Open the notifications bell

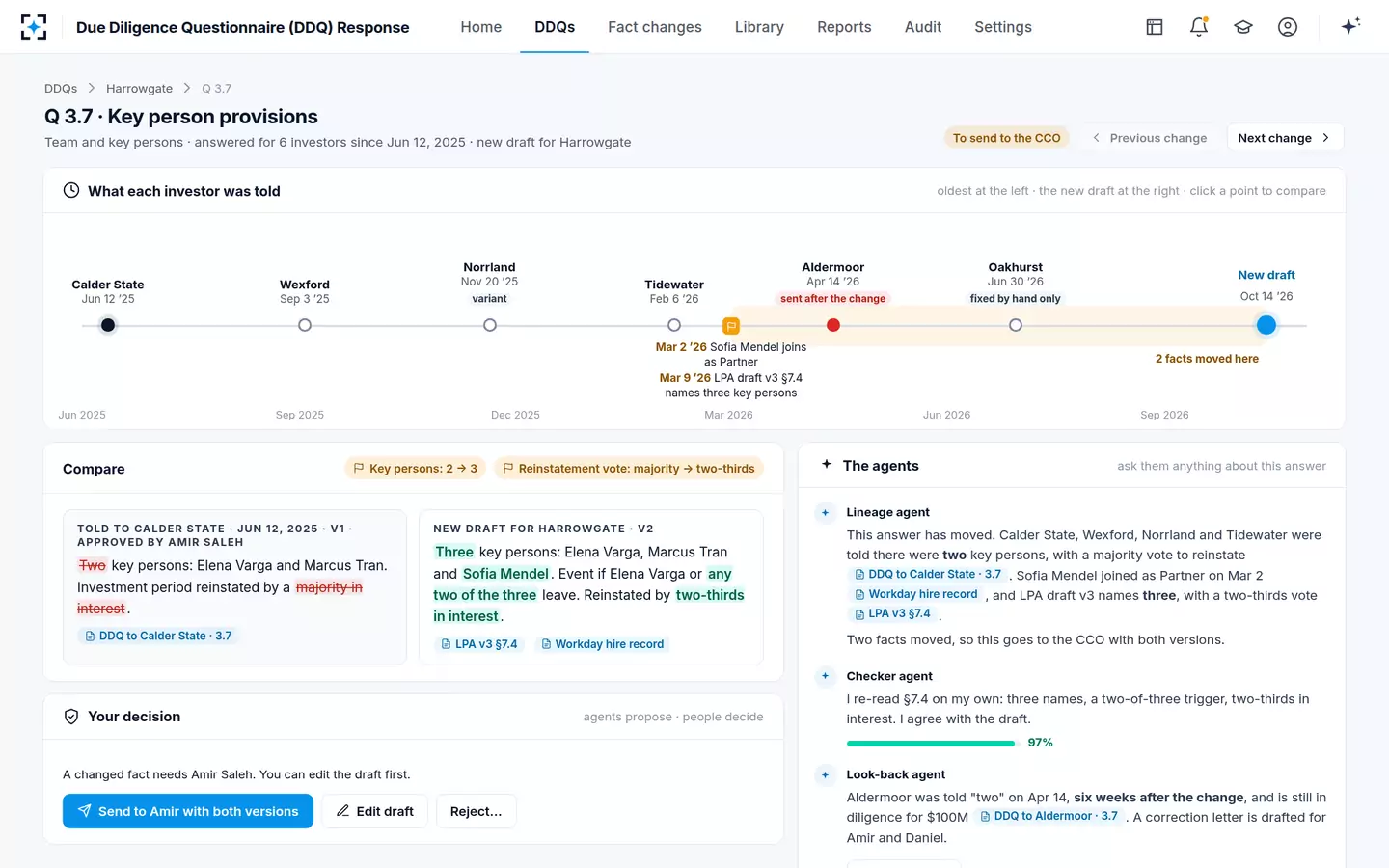(1199, 27)
